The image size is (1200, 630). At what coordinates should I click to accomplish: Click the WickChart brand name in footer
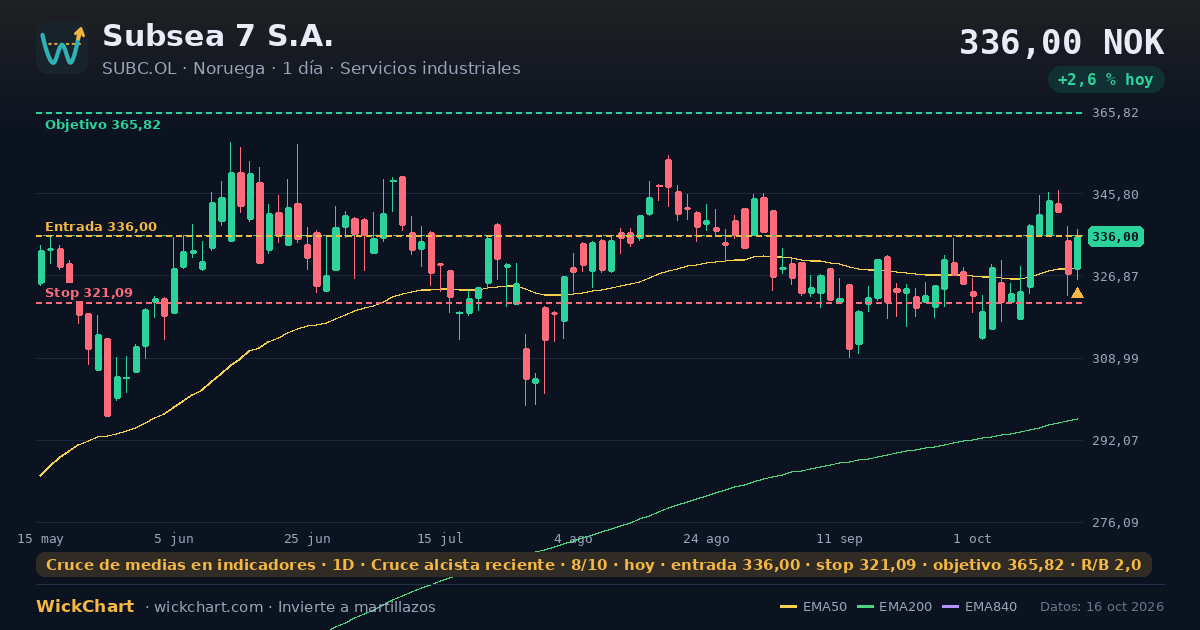(x=85, y=607)
